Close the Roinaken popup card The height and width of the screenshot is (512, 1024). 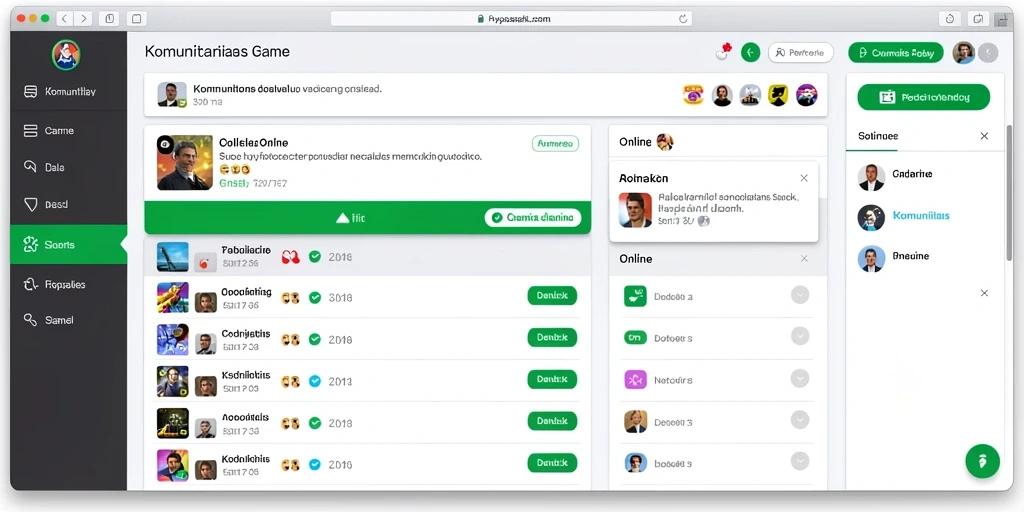pyautogui.click(x=804, y=178)
